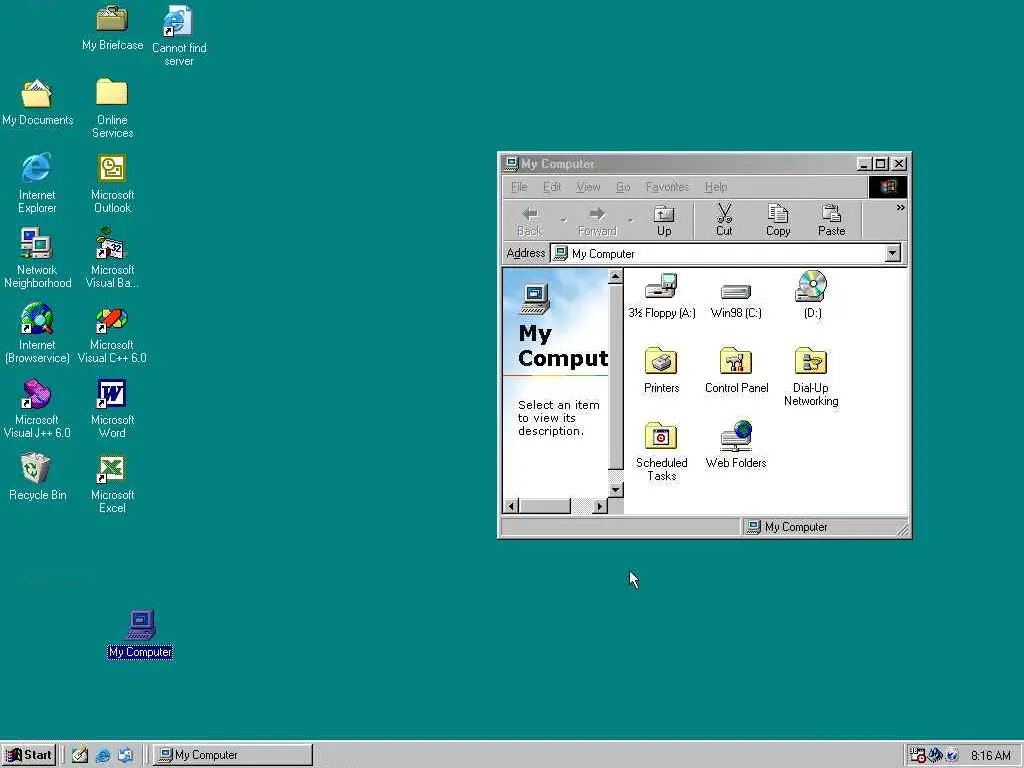The width and height of the screenshot is (1024, 768).
Task: Select the Microsoft Excel shortcut
Action: (112, 483)
